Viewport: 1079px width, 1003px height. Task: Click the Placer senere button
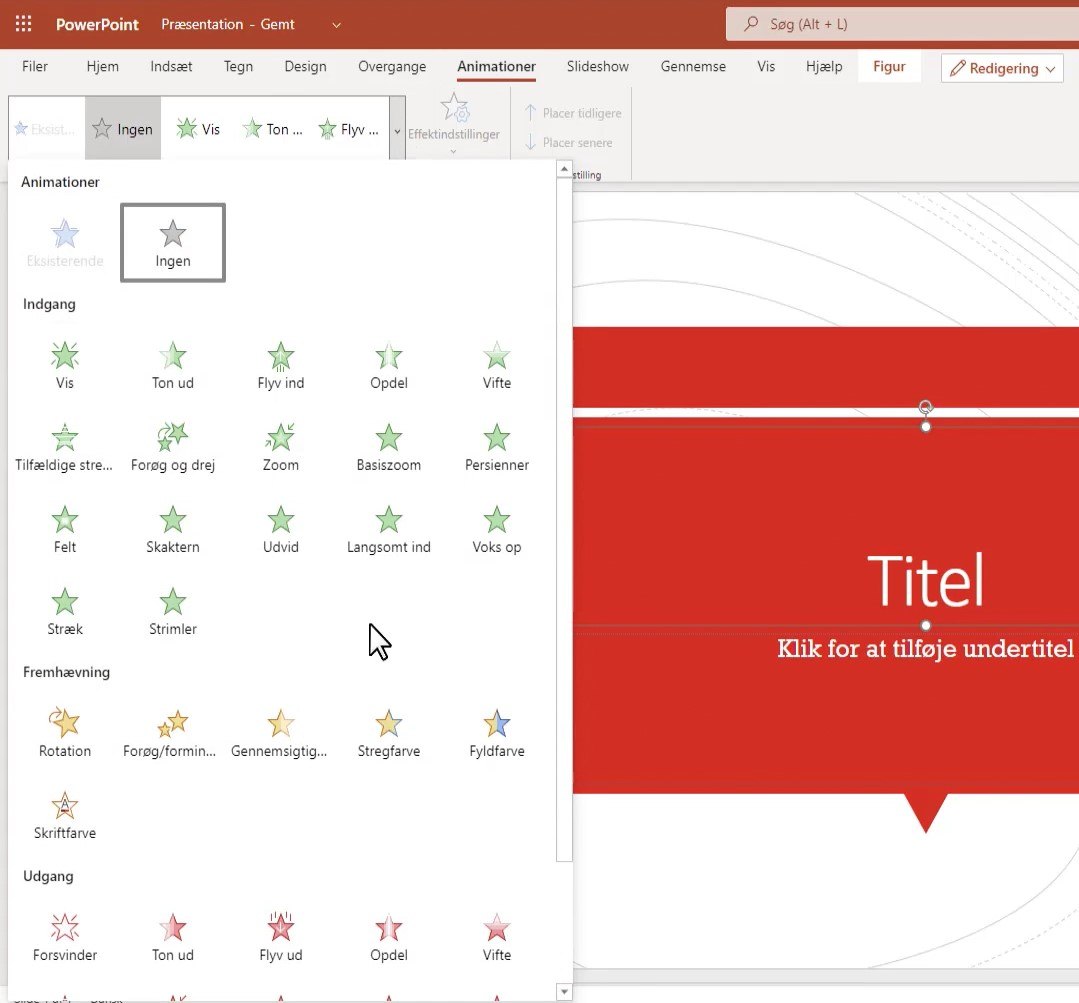pos(568,142)
